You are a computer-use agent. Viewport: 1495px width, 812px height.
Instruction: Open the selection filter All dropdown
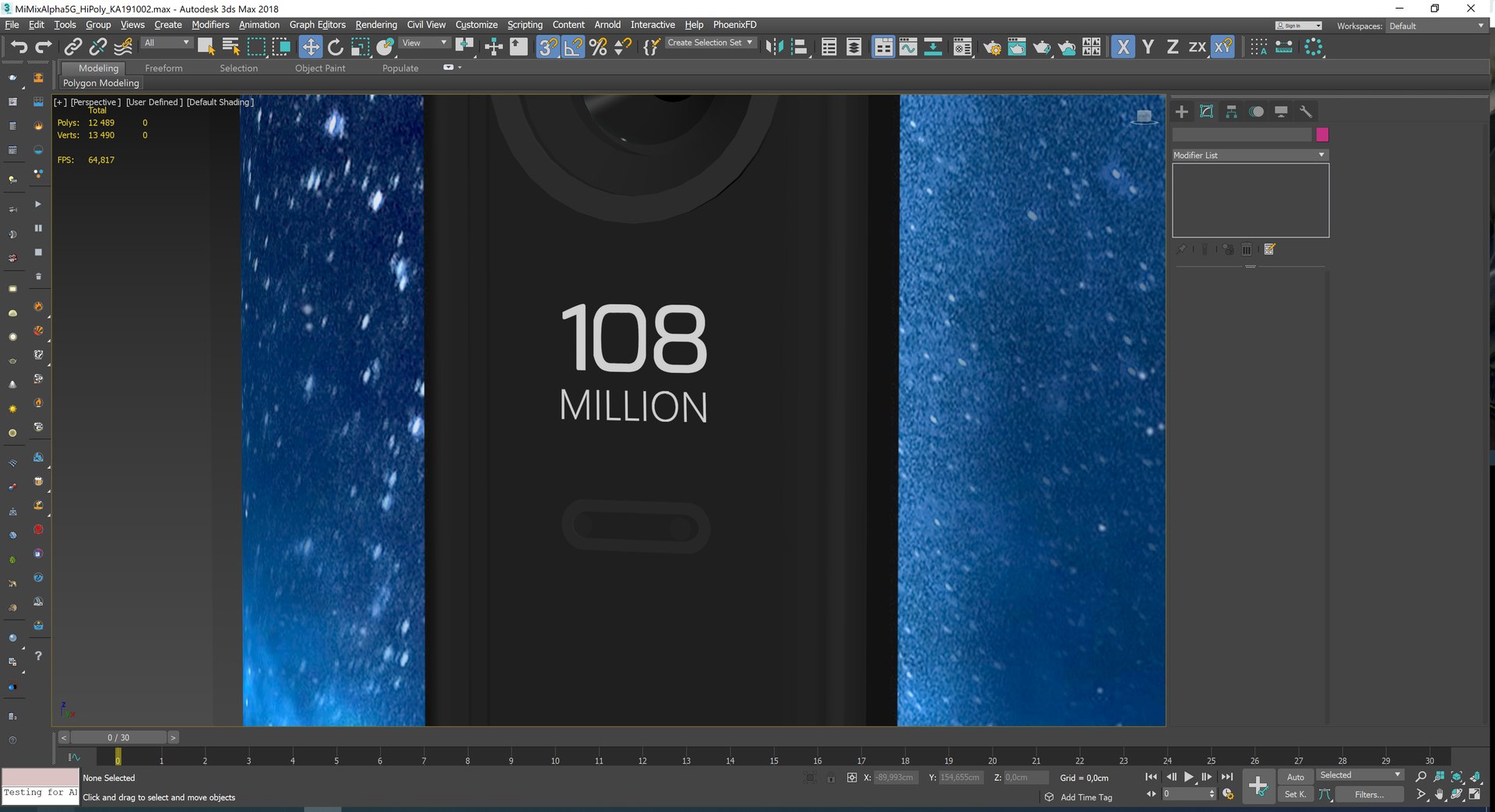pyautogui.click(x=167, y=43)
